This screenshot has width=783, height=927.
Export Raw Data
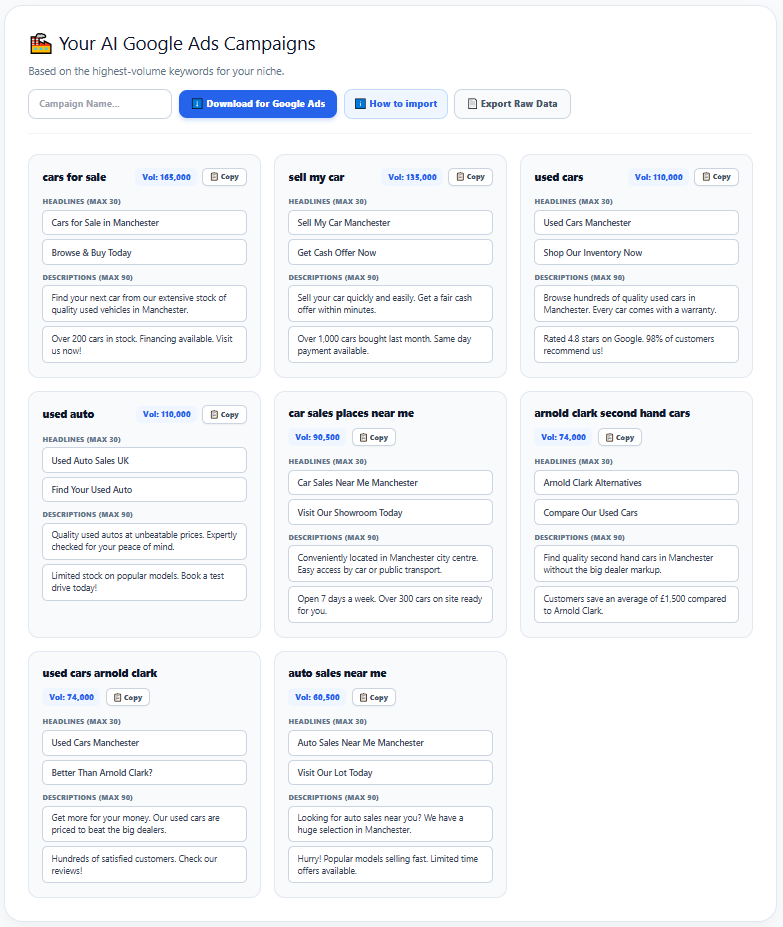512,104
